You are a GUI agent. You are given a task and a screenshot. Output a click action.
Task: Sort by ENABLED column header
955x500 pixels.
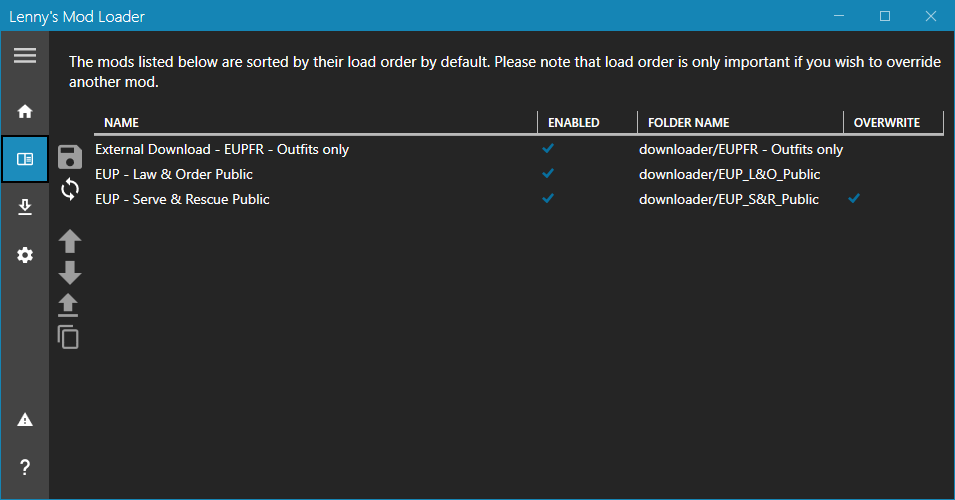(x=573, y=123)
